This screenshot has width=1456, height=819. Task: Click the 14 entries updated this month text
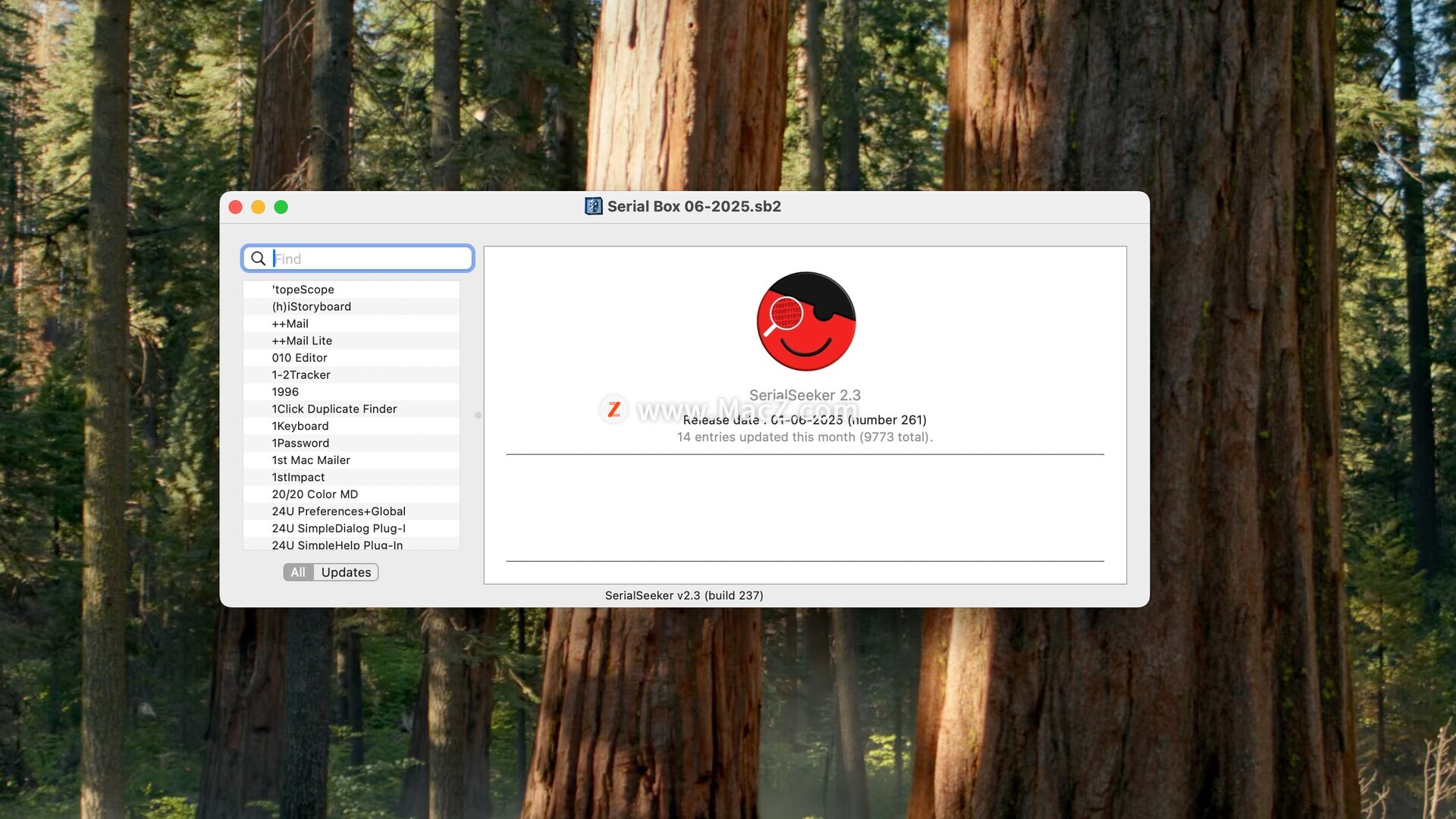click(x=805, y=437)
